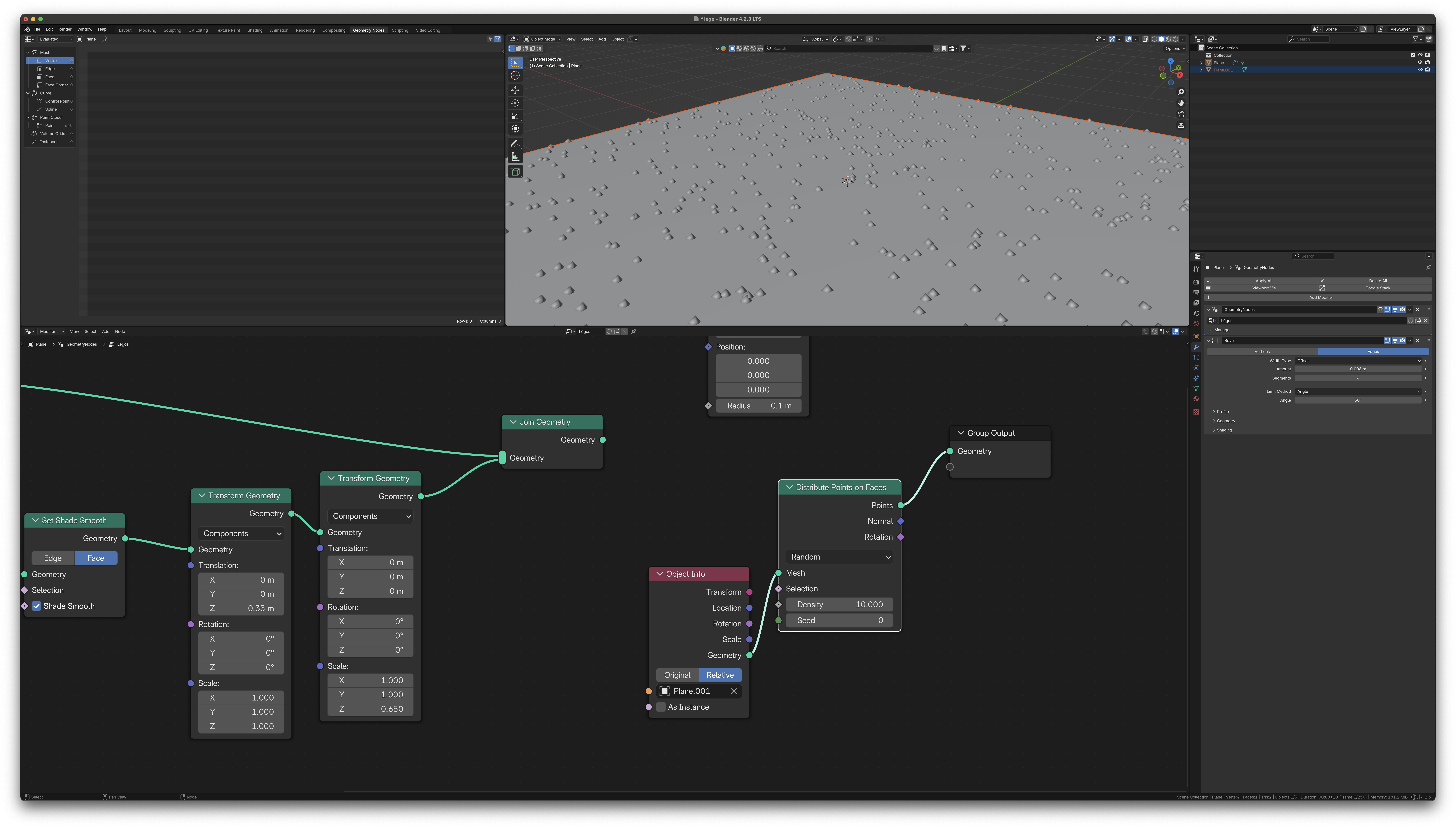
Task: Expand the Plane object in outliner
Action: click(x=1201, y=63)
